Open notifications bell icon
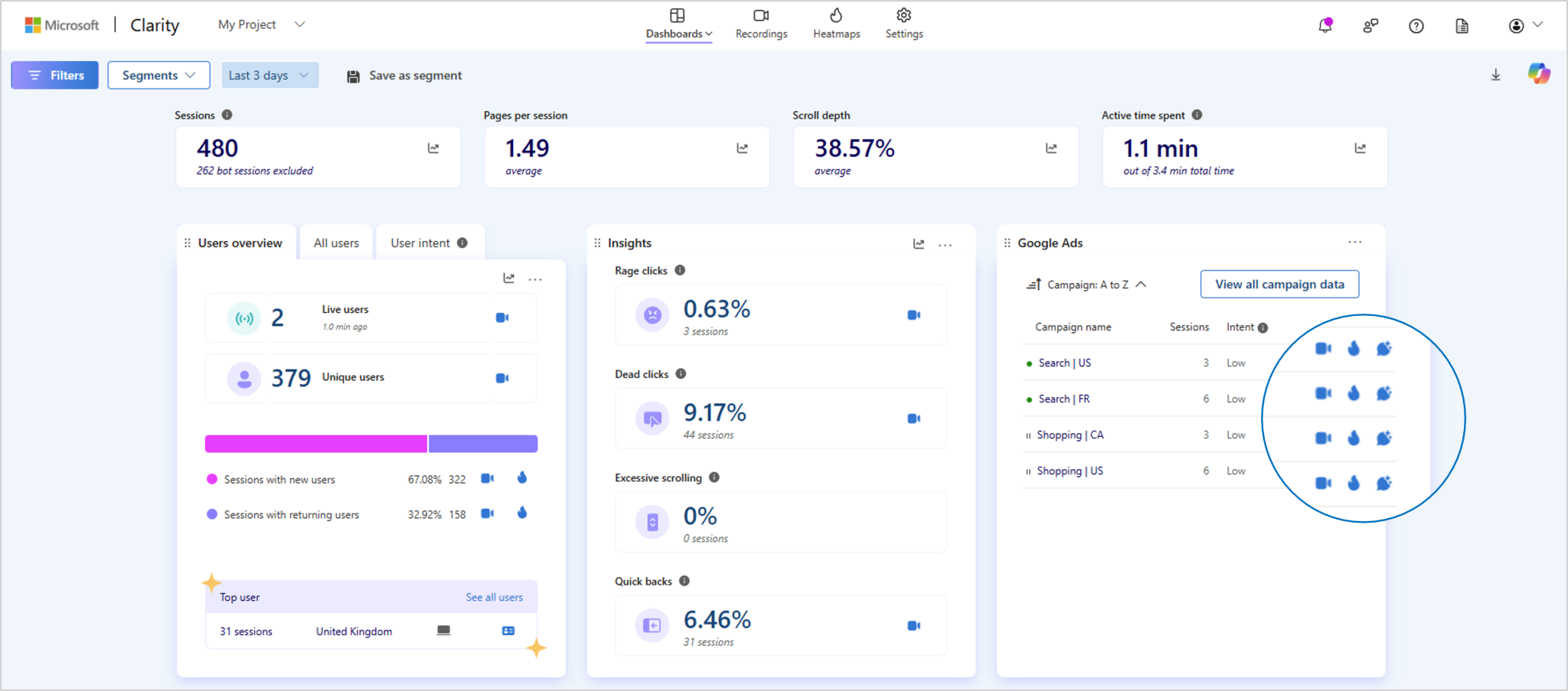This screenshot has width=1568, height=691. coord(1325,26)
